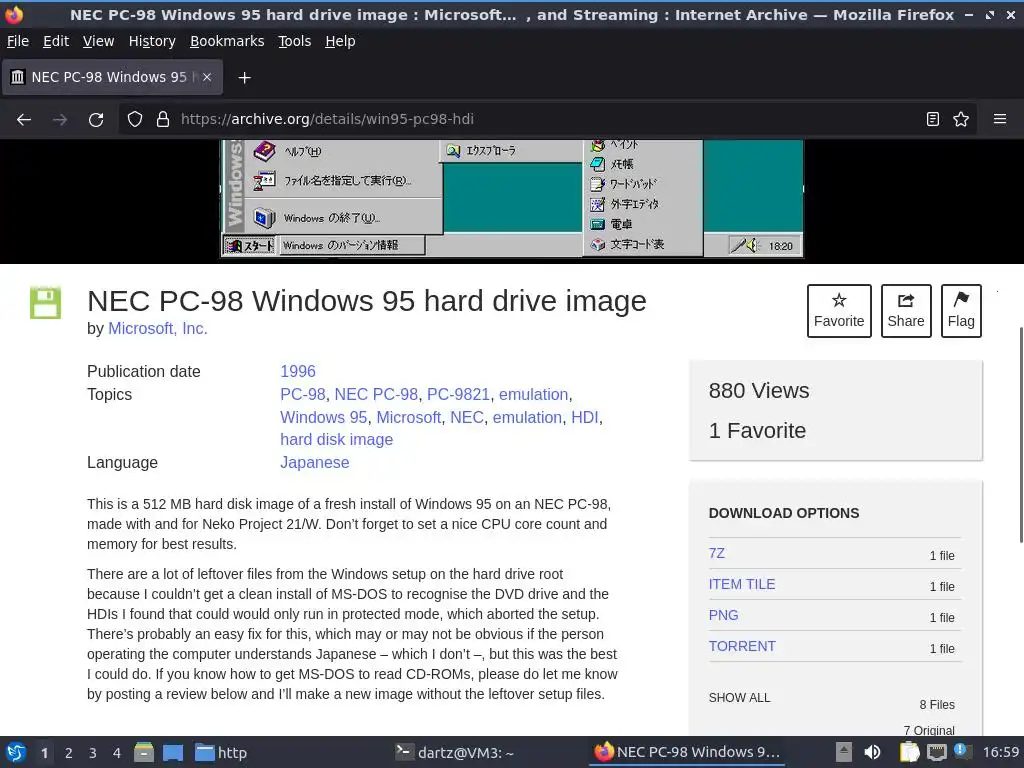Image resolution: width=1024 pixels, height=768 pixels.
Task: Click the display monitor tray icon
Action: tap(937, 752)
